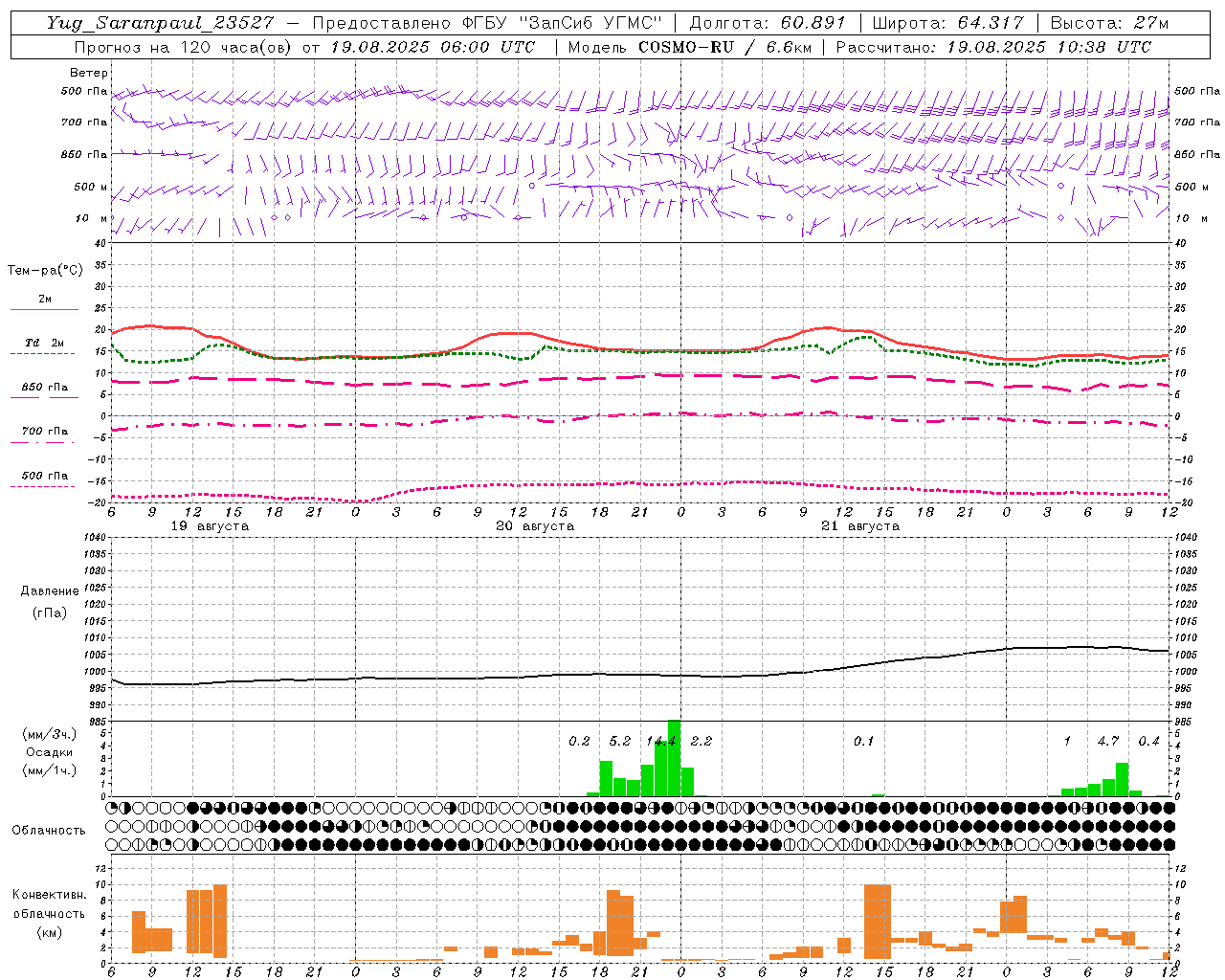Click the Тем-ра(°C) axis title
The width and height of the screenshot is (1225, 980).
click(45, 271)
